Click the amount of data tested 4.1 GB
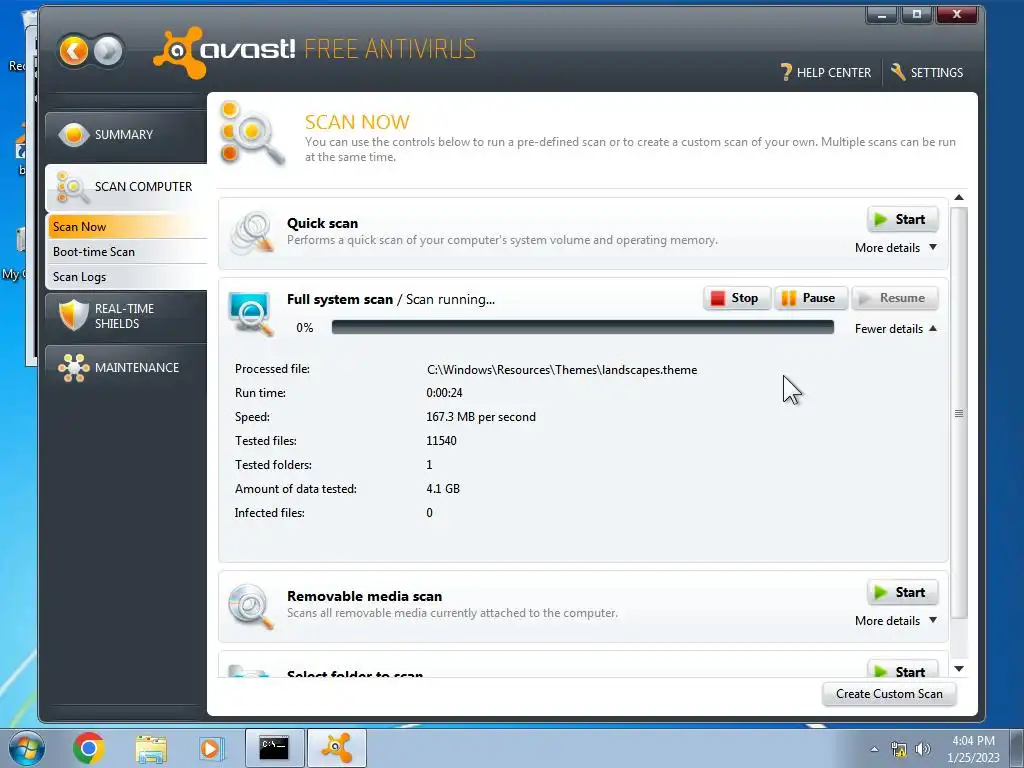 coord(443,488)
